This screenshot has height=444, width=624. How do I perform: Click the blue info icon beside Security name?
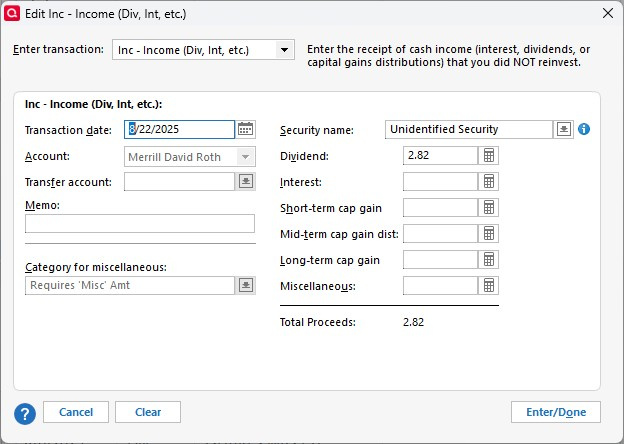pos(584,129)
